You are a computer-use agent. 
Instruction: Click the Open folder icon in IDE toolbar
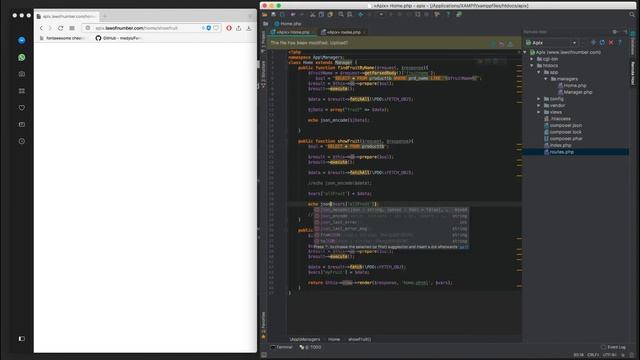tap(264, 14)
